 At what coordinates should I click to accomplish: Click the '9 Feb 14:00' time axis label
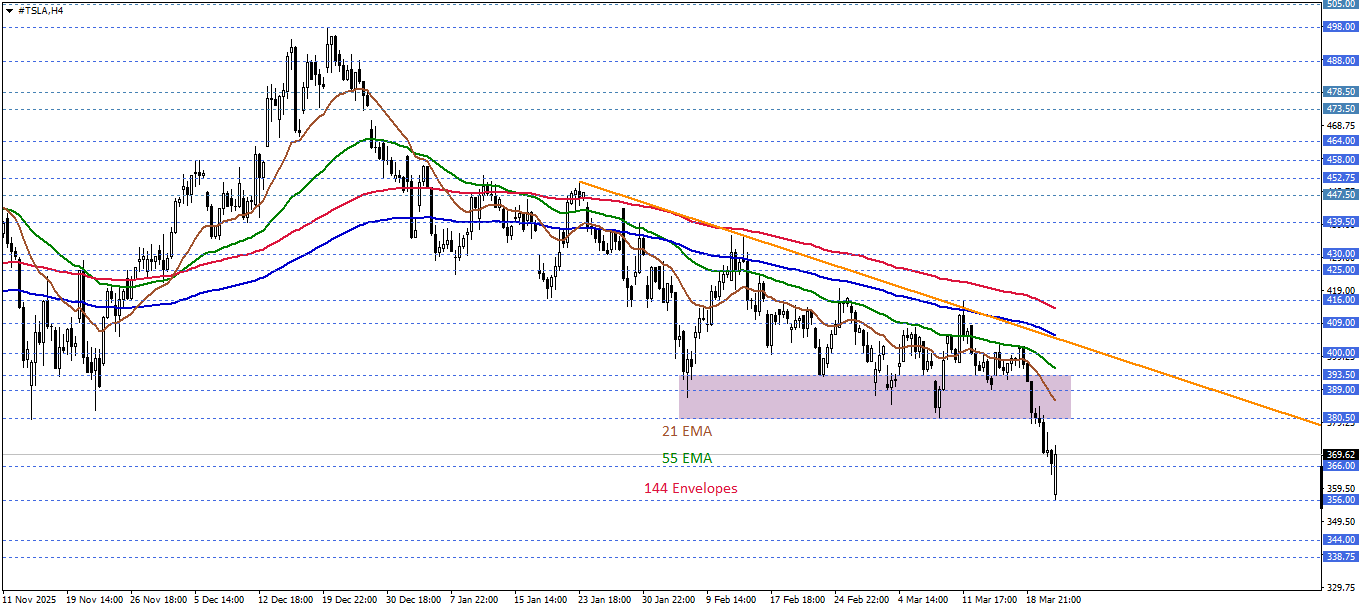coord(733,600)
